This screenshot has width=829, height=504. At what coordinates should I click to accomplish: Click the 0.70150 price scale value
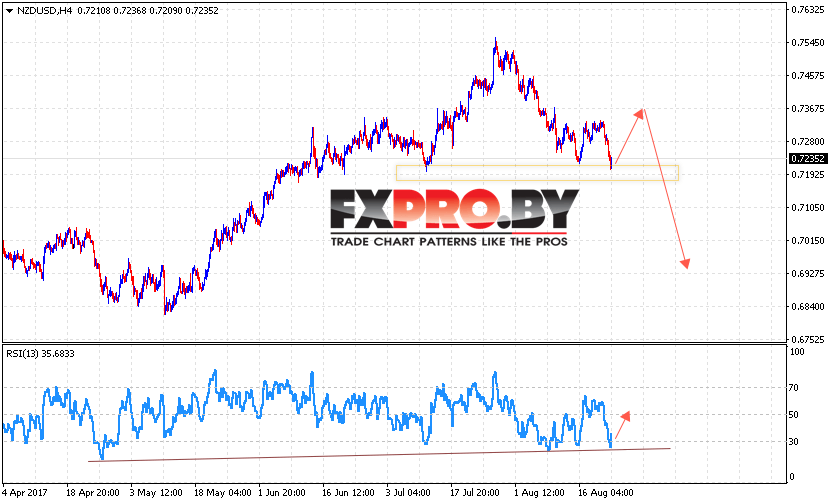pyautogui.click(x=808, y=241)
